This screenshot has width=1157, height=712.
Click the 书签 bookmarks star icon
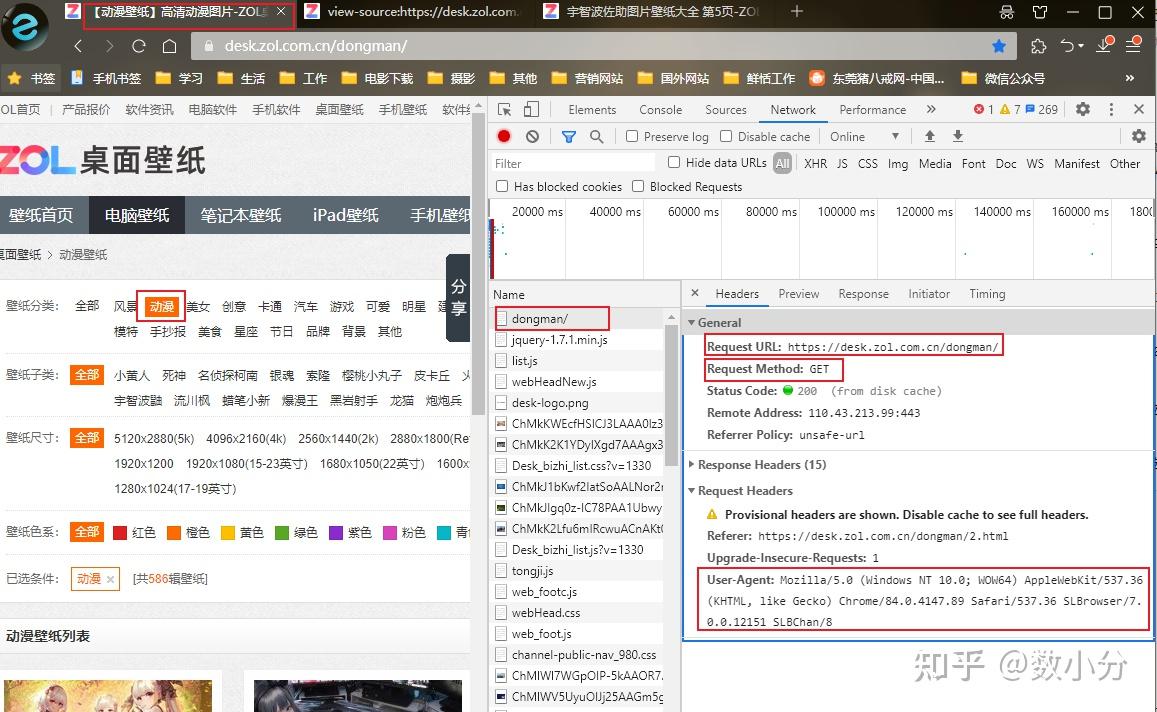pyautogui.click(x=14, y=78)
